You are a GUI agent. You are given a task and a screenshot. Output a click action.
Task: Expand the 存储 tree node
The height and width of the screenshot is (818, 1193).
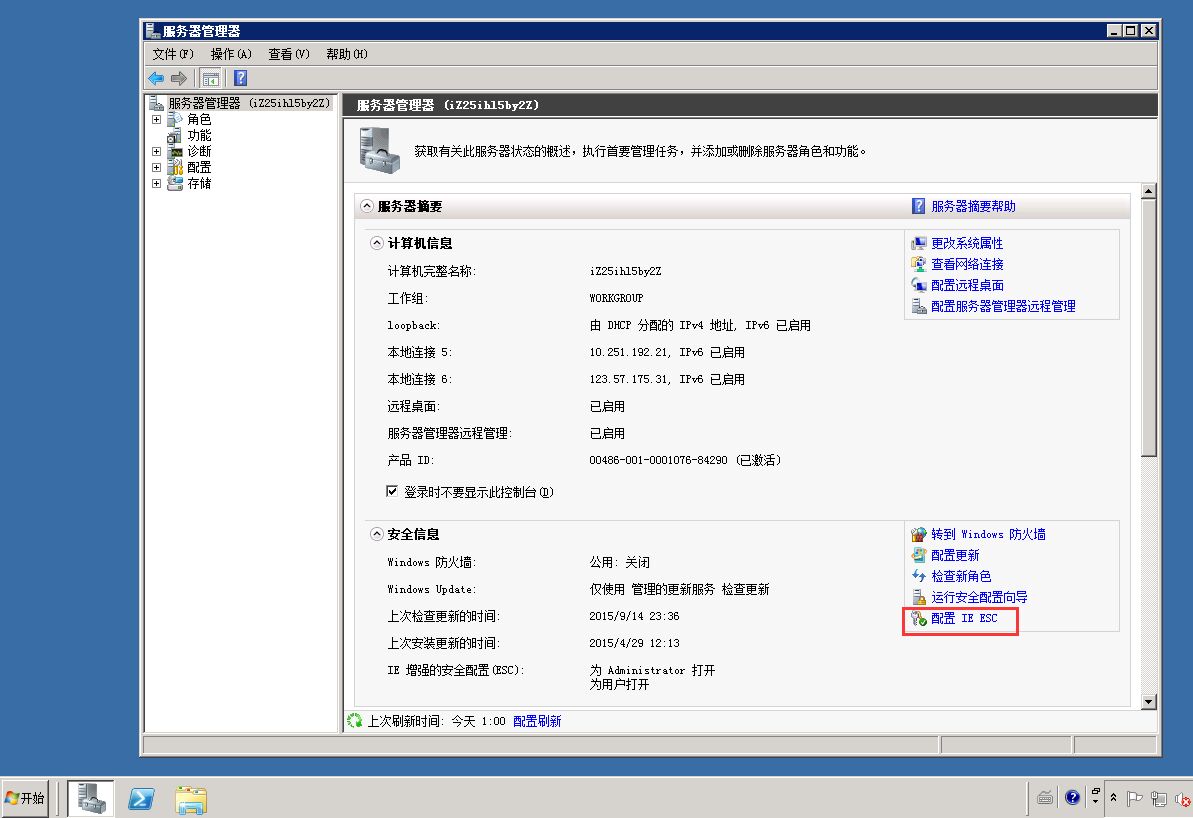pyautogui.click(x=156, y=183)
